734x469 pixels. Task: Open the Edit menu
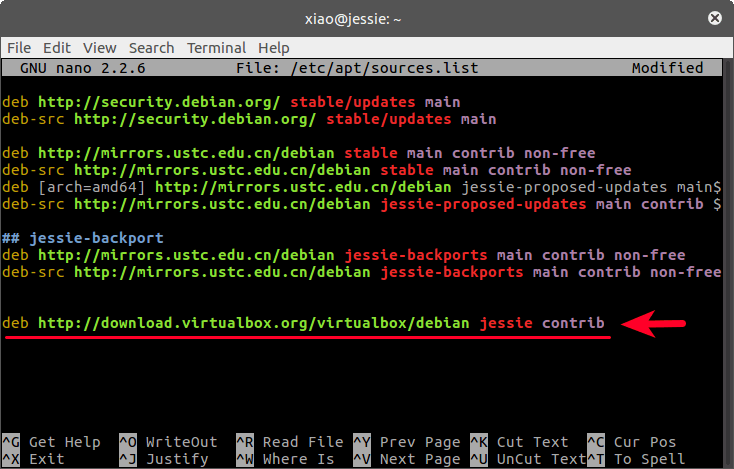coord(57,48)
